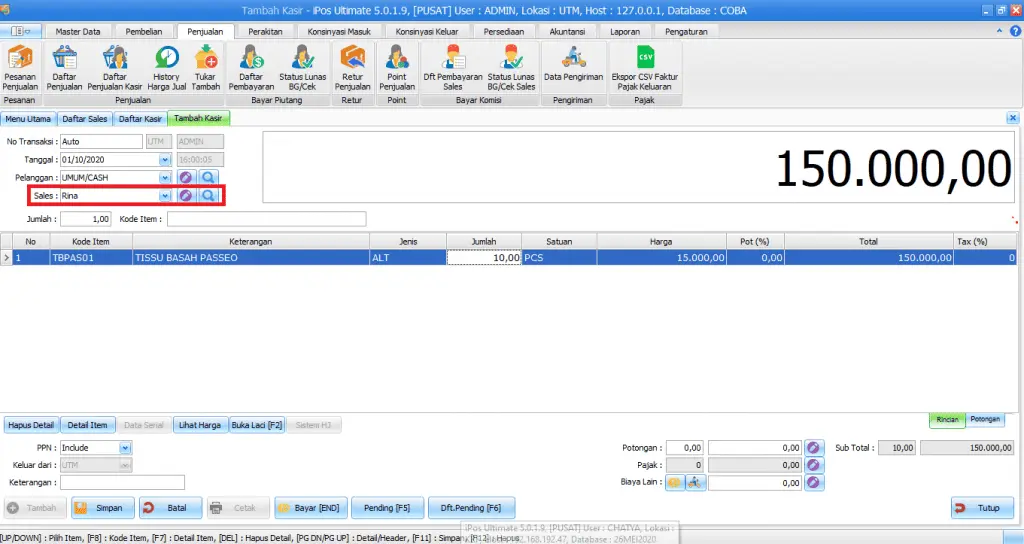Click the Jumlah quantity input field
This screenshot has width=1024, height=544.
86,219
